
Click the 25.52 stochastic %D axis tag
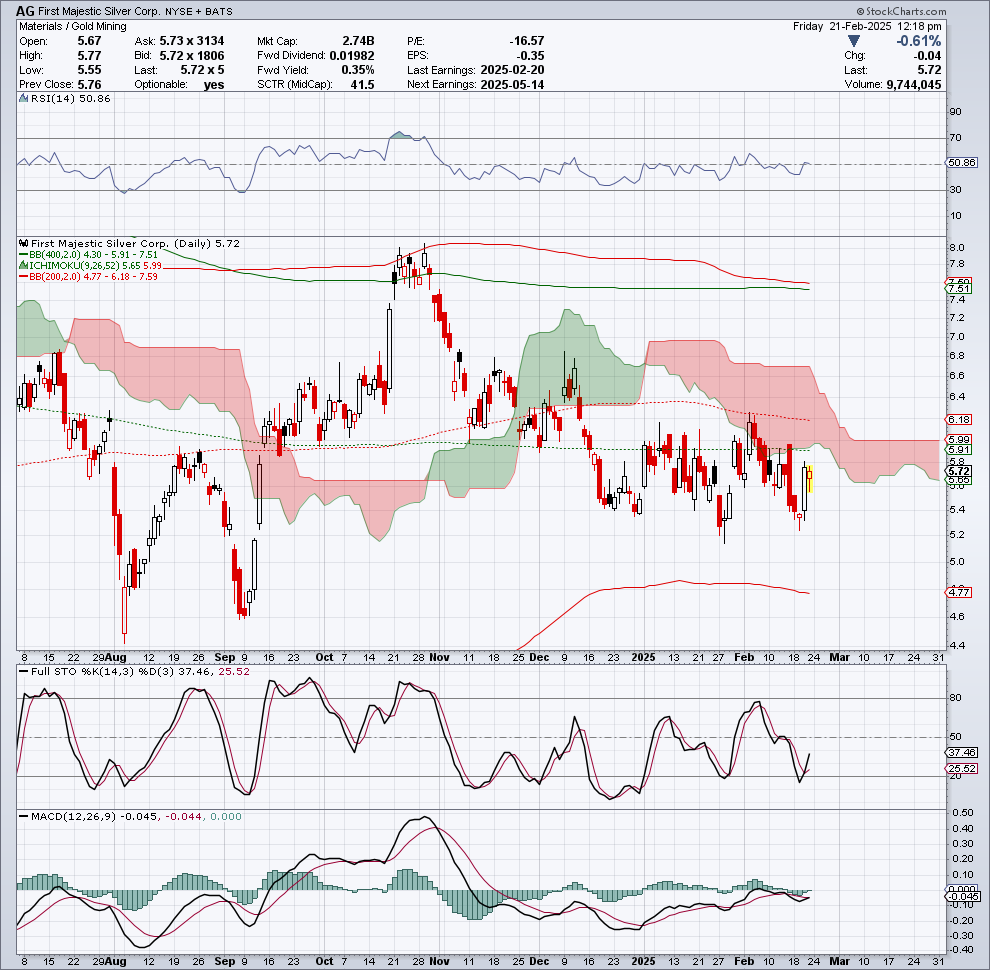pyautogui.click(x=962, y=769)
